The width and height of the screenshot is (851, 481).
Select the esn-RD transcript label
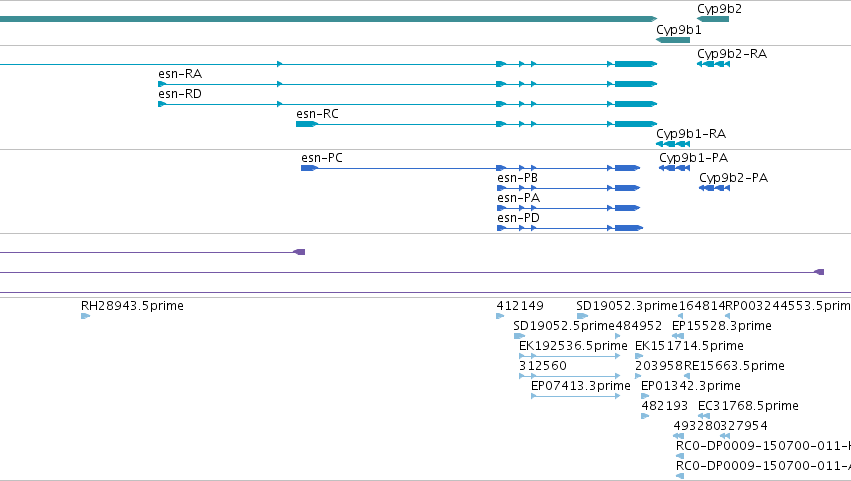180,94
